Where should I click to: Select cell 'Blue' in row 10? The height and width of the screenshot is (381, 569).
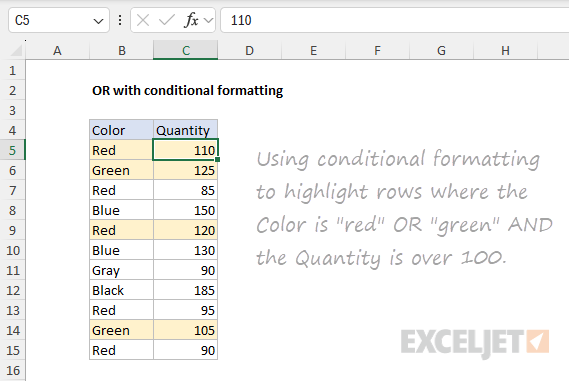[122, 250]
